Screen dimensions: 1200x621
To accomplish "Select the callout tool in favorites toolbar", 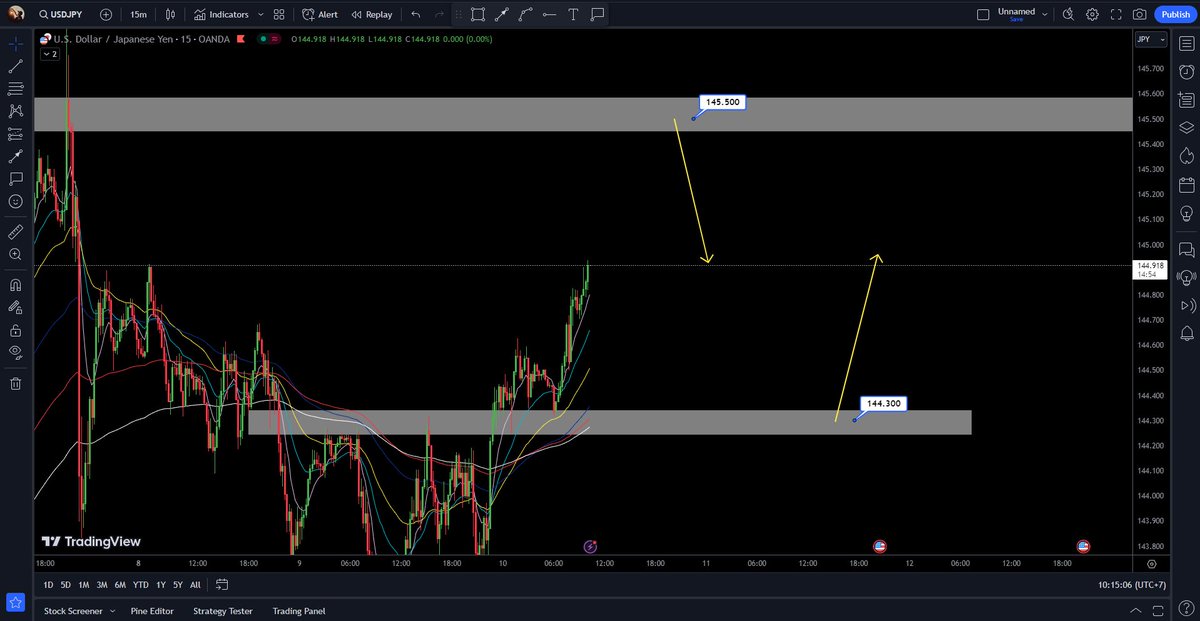I will coord(597,14).
